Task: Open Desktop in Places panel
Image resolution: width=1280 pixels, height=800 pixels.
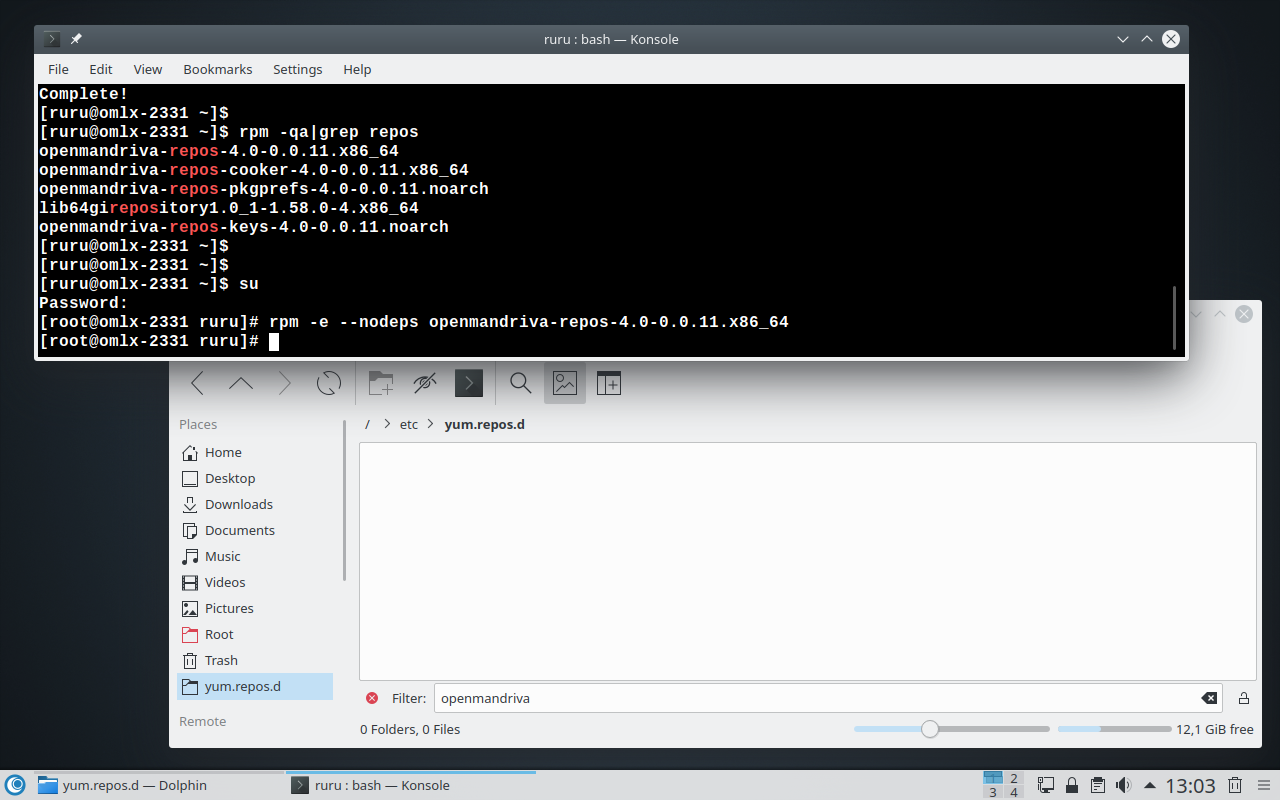Action: click(x=255, y=478)
